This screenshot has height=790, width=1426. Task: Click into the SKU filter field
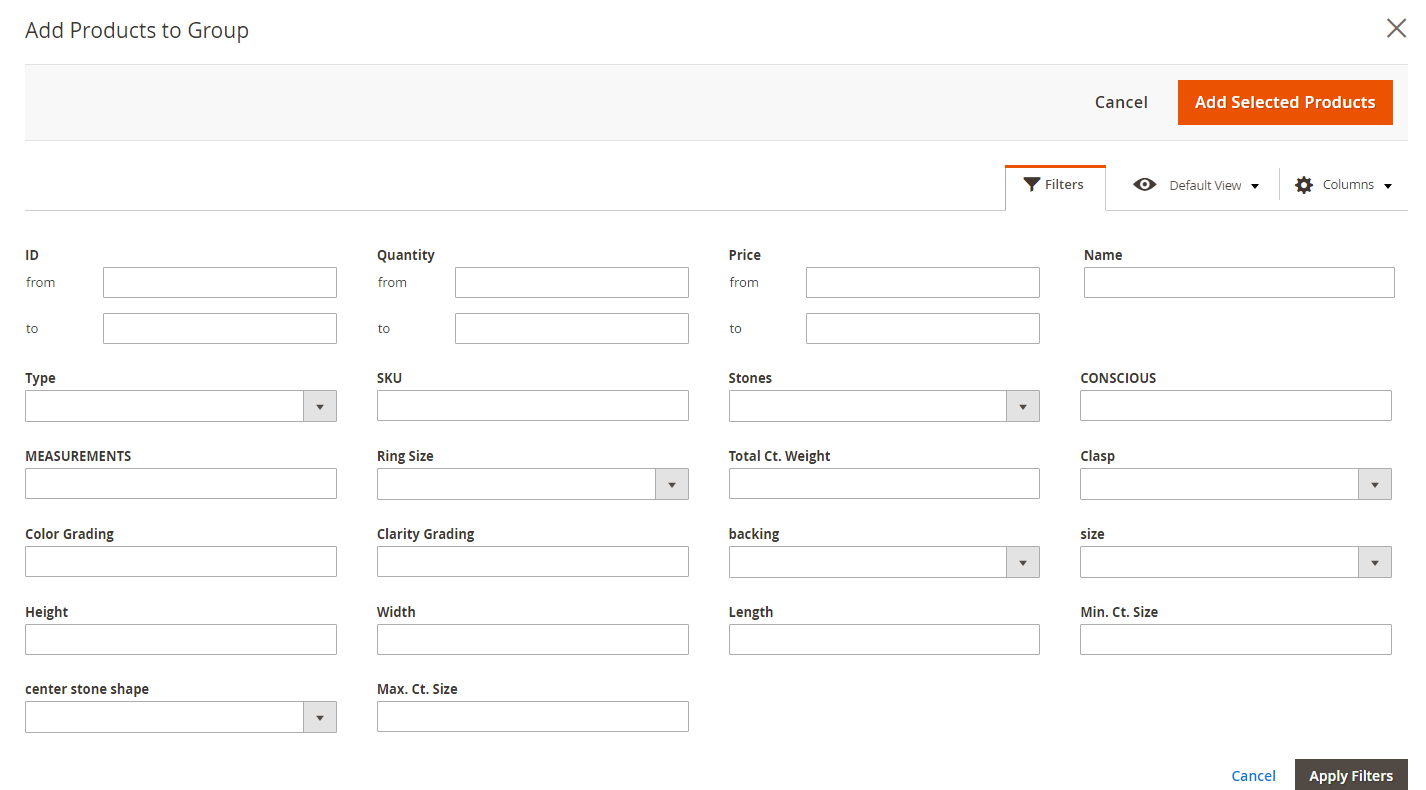point(533,405)
